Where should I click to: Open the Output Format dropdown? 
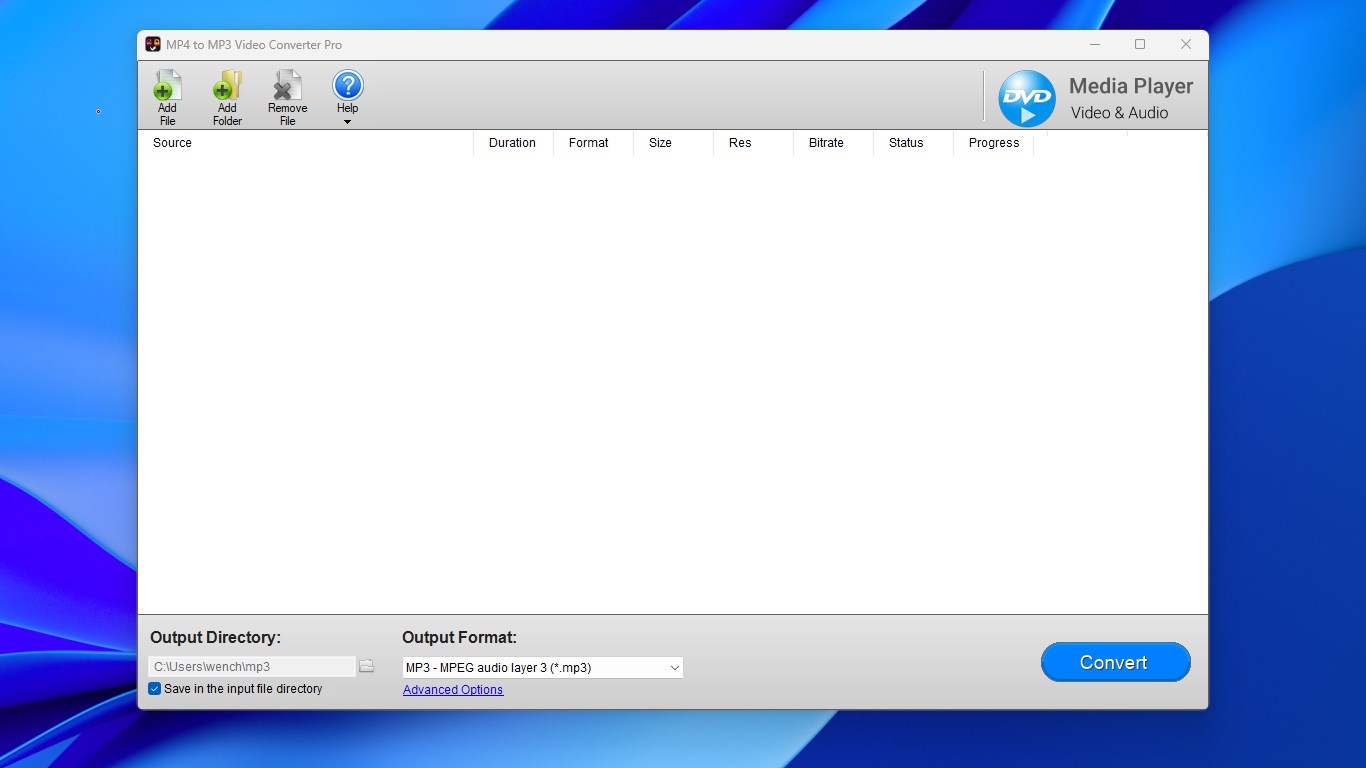pyautogui.click(x=542, y=668)
